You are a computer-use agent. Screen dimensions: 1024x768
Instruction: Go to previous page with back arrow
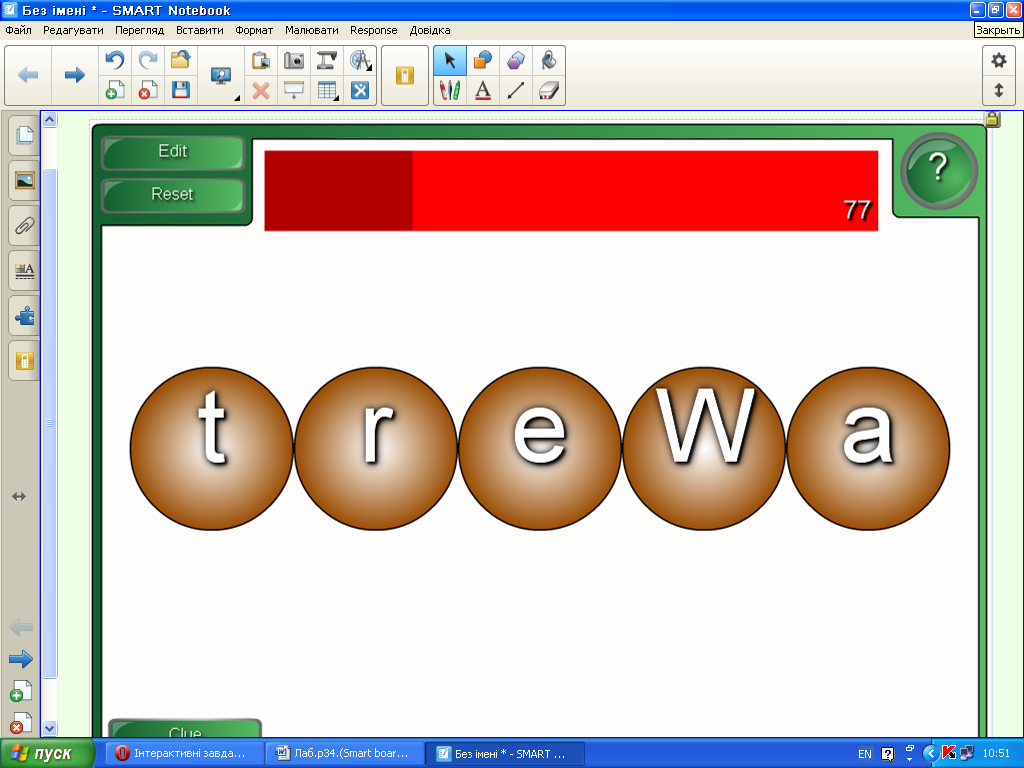[x=28, y=75]
